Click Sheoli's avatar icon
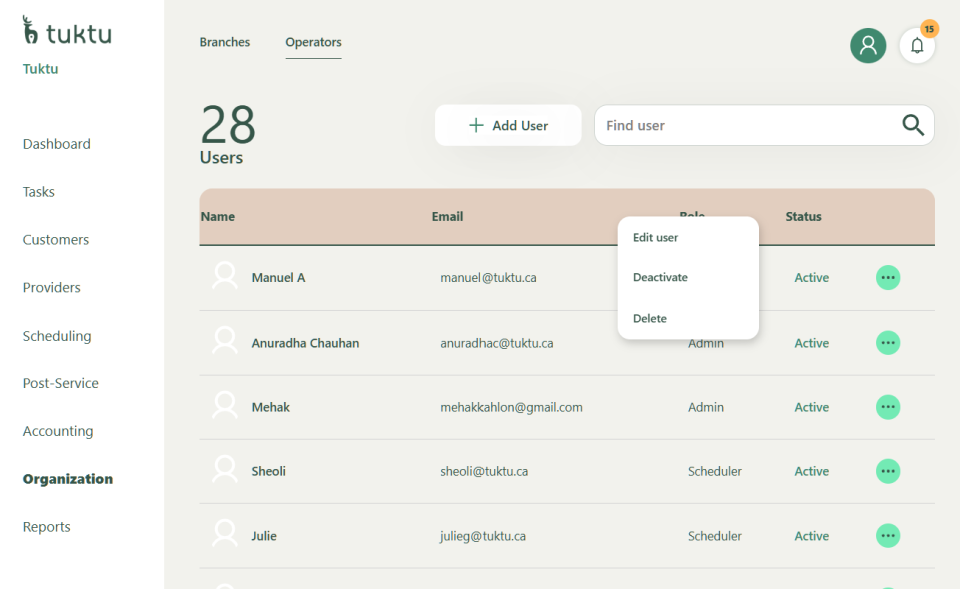960x589 pixels. coord(225,471)
